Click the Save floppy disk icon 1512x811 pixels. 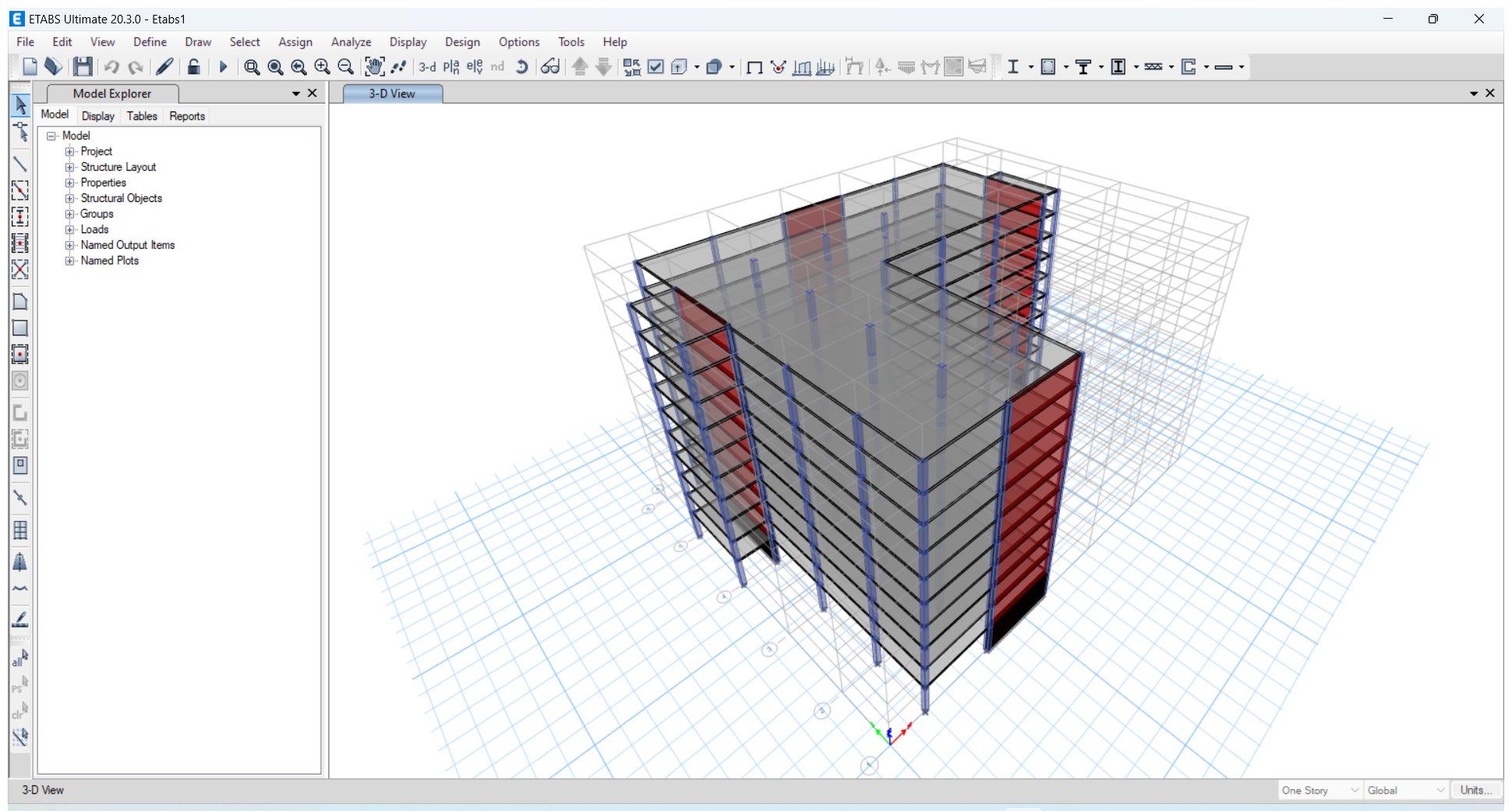tap(83, 67)
